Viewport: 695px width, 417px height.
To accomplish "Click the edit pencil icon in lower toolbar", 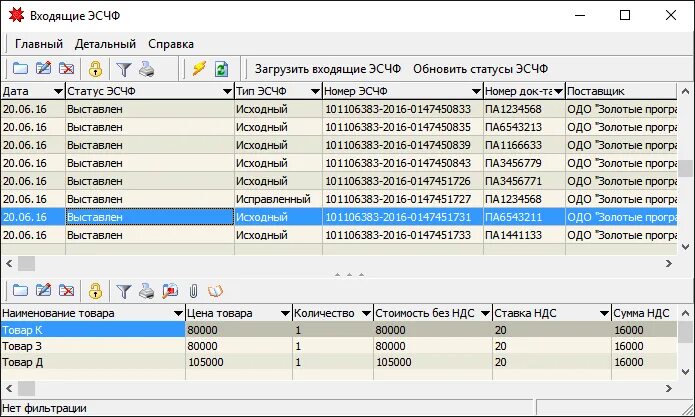I will (x=43, y=291).
